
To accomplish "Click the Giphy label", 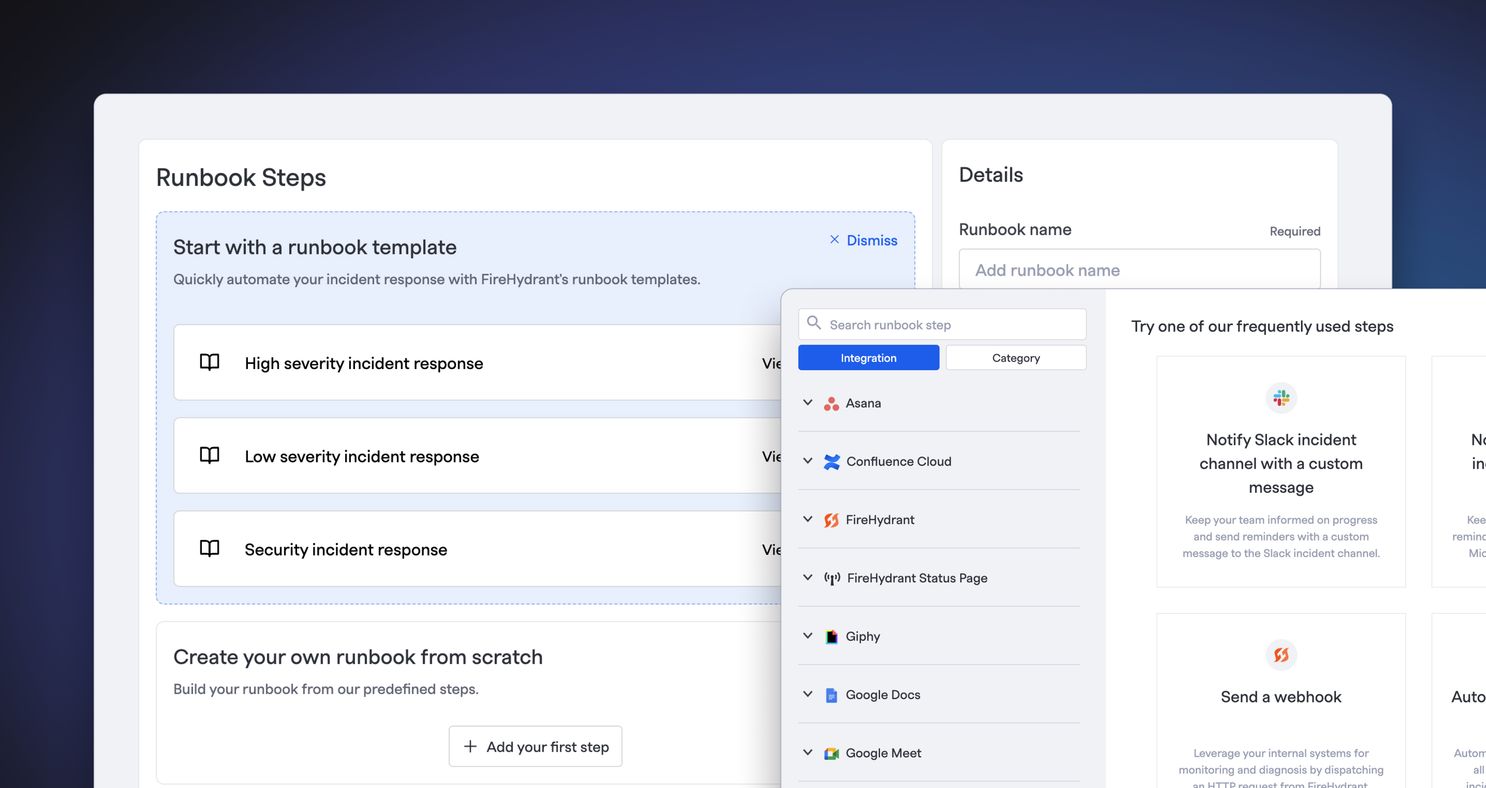I will tap(863, 636).
